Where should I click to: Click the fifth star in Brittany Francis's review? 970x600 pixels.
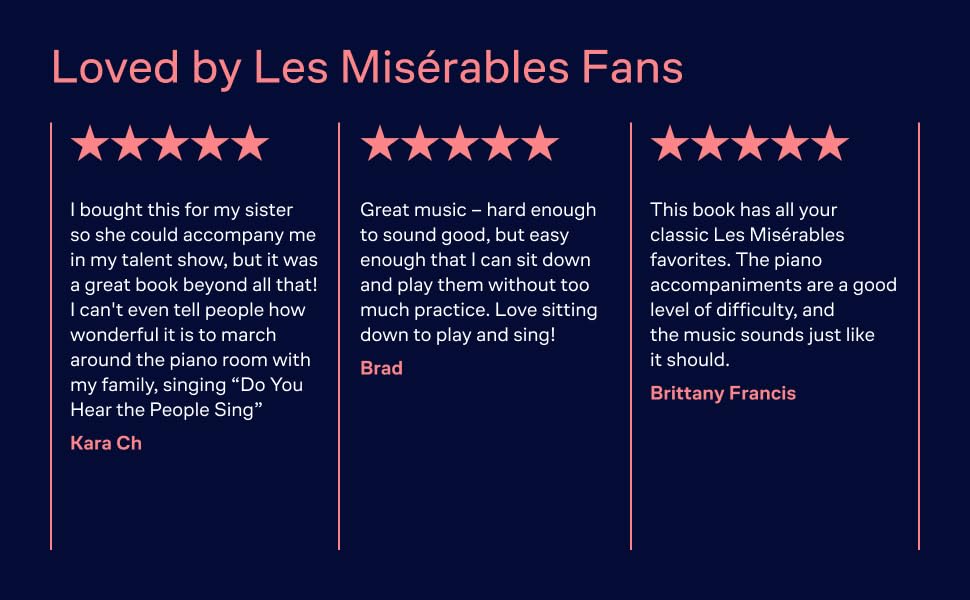[830, 144]
